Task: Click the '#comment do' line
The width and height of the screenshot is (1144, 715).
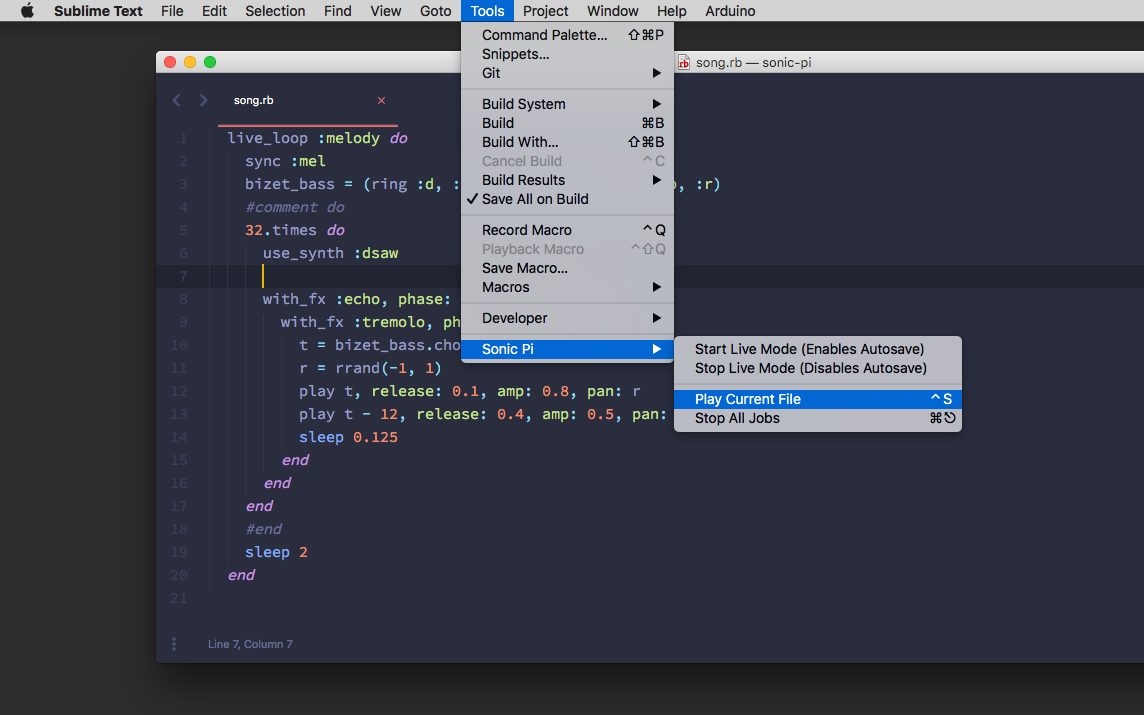Action: 295,207
